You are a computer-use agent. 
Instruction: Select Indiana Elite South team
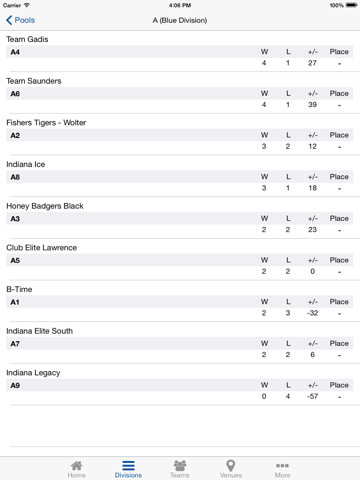[180, 343]
